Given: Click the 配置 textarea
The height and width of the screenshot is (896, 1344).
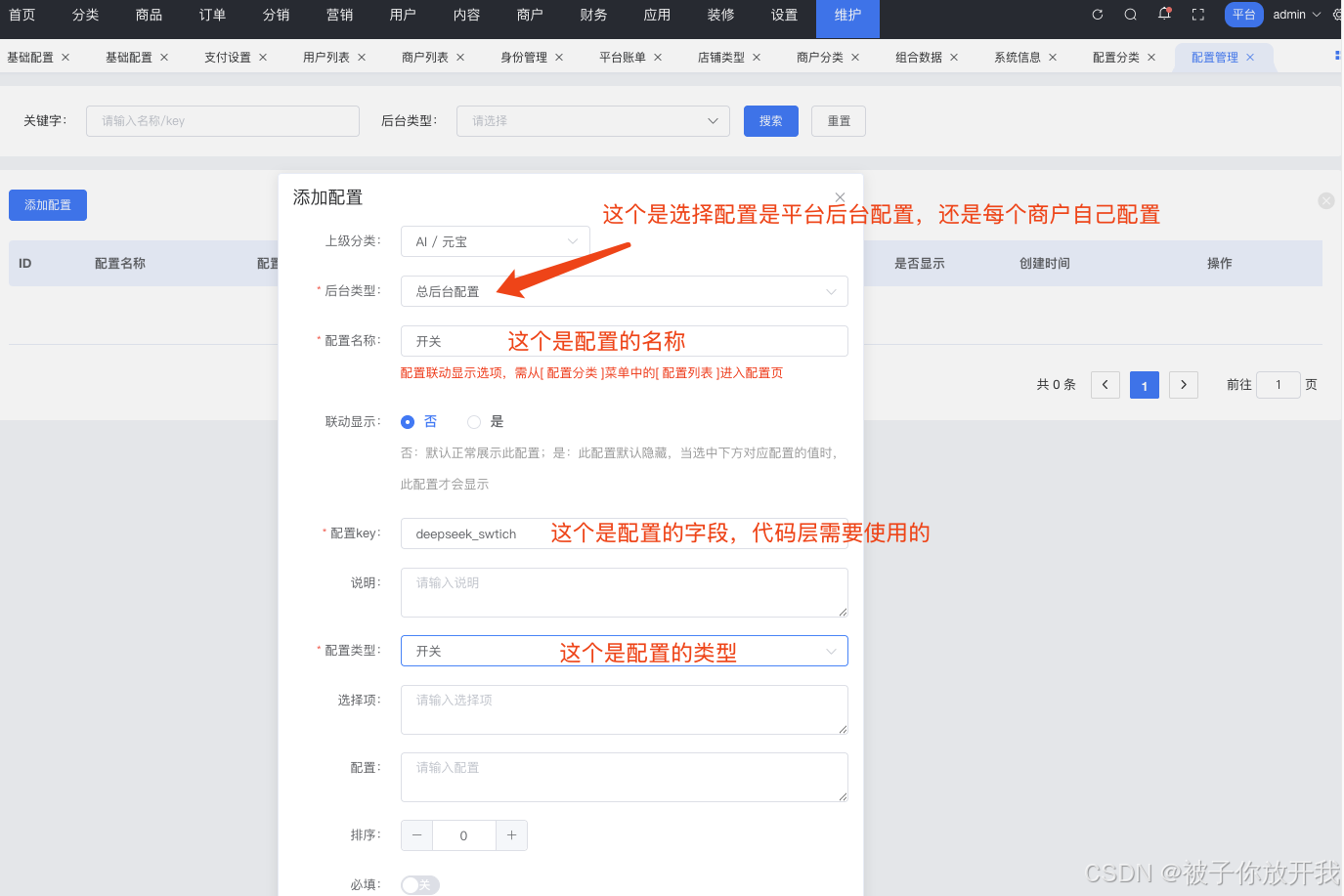Looking at the screenshot, I should [x=625, y=777].
